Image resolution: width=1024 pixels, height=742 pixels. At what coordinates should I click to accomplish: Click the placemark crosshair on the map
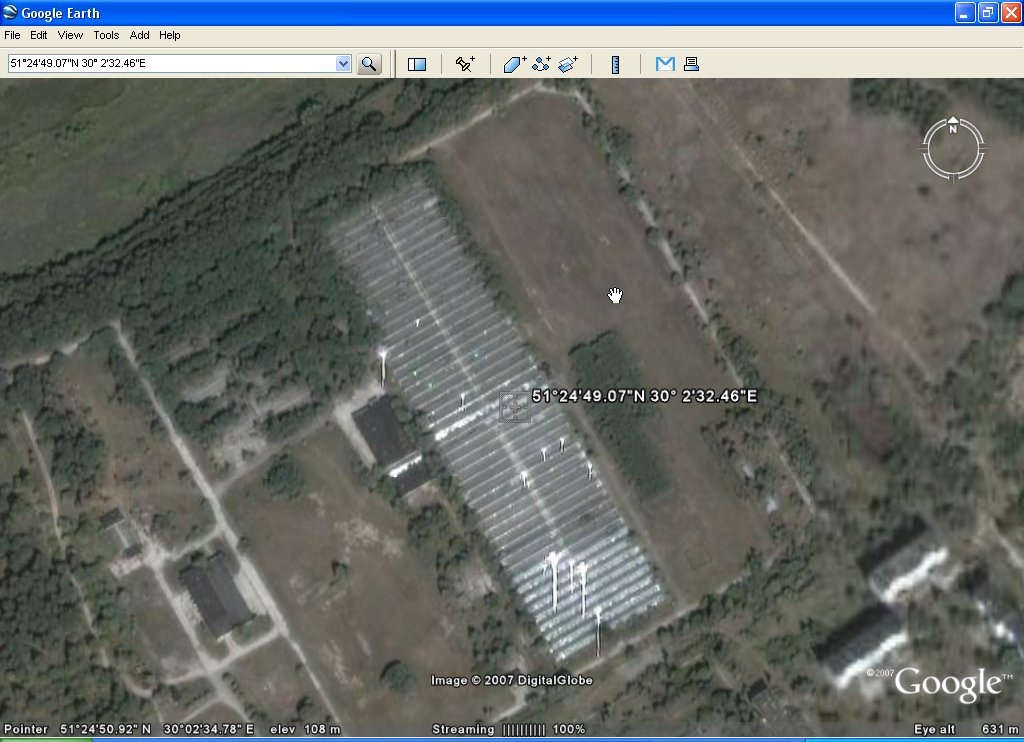click(x=515, y=407)
